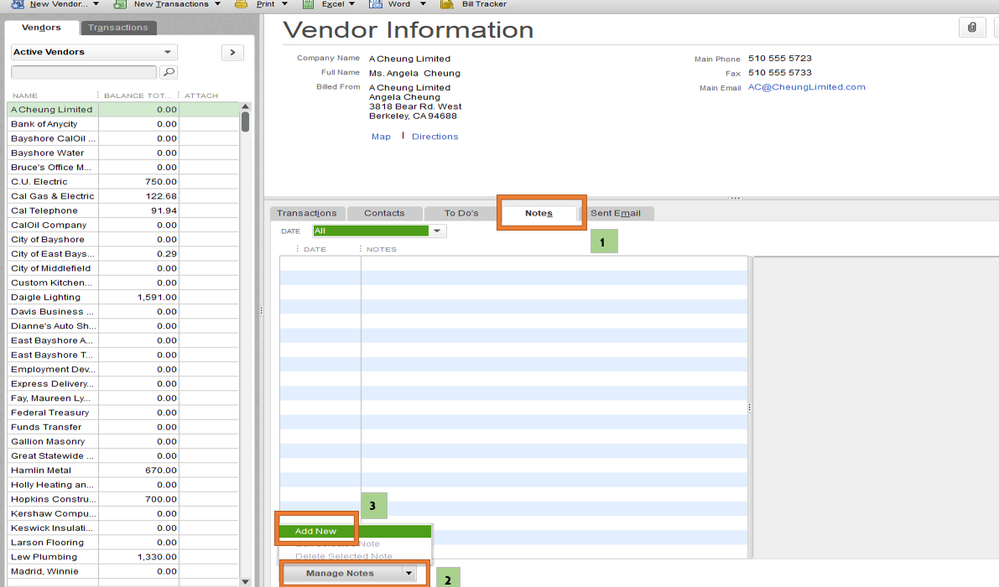This screenshot has width=999, height=587.
Task: Open New Vendor dropdown arrow
Action: point(96,4)
